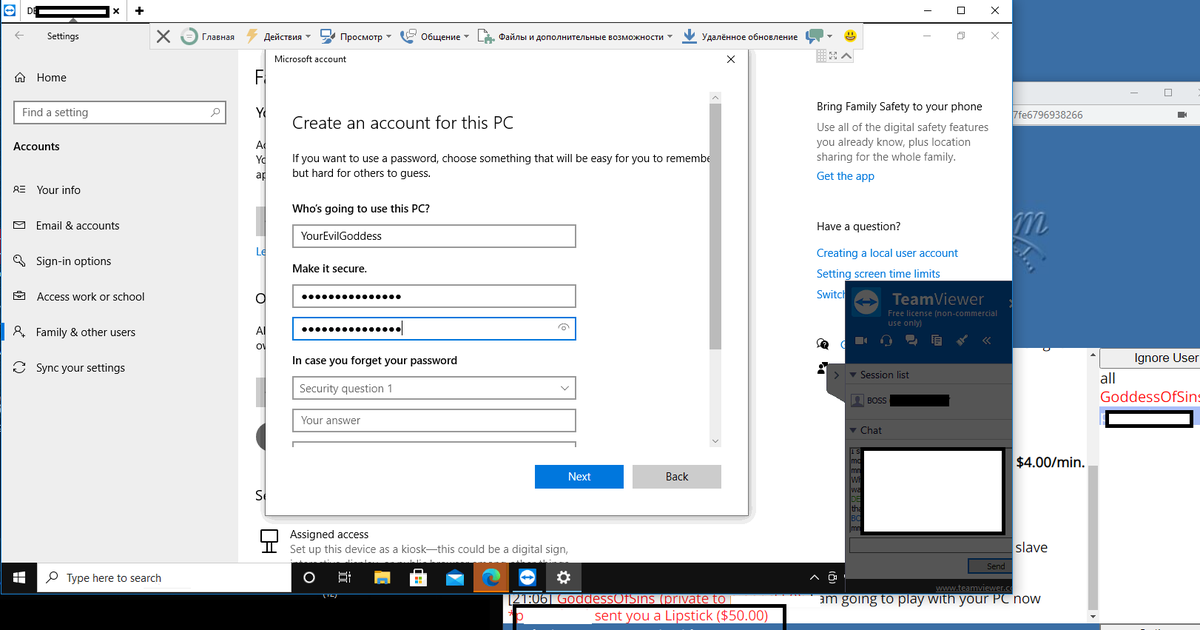Open File Explorer from the taskbar
The height and width of the screenshot is (630, 1200).
pos(382,578)
